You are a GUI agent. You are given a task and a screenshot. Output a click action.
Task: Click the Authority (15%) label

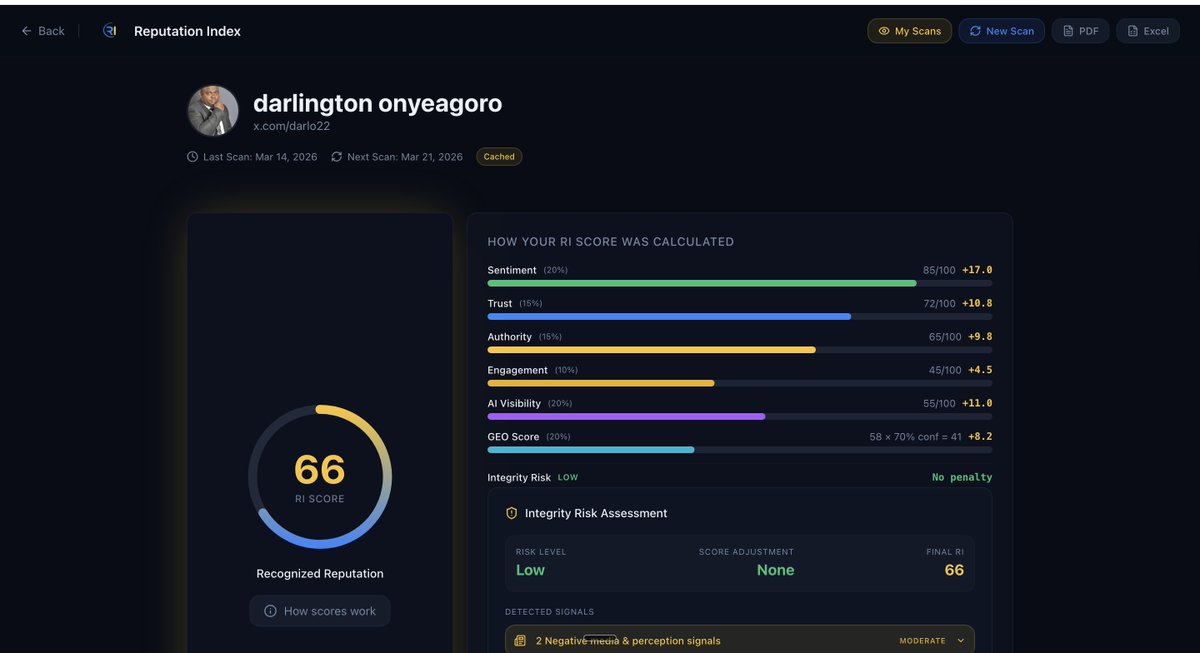click(524, 337)
